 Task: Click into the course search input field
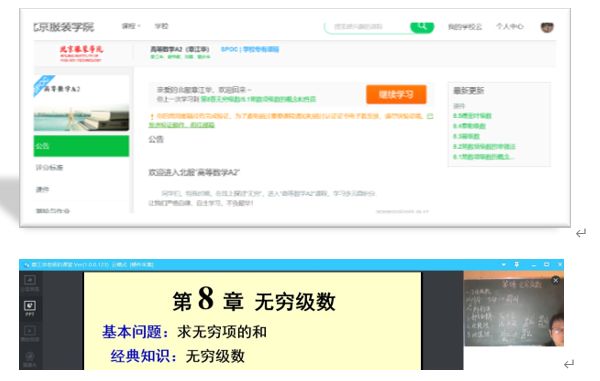[367, 27]
